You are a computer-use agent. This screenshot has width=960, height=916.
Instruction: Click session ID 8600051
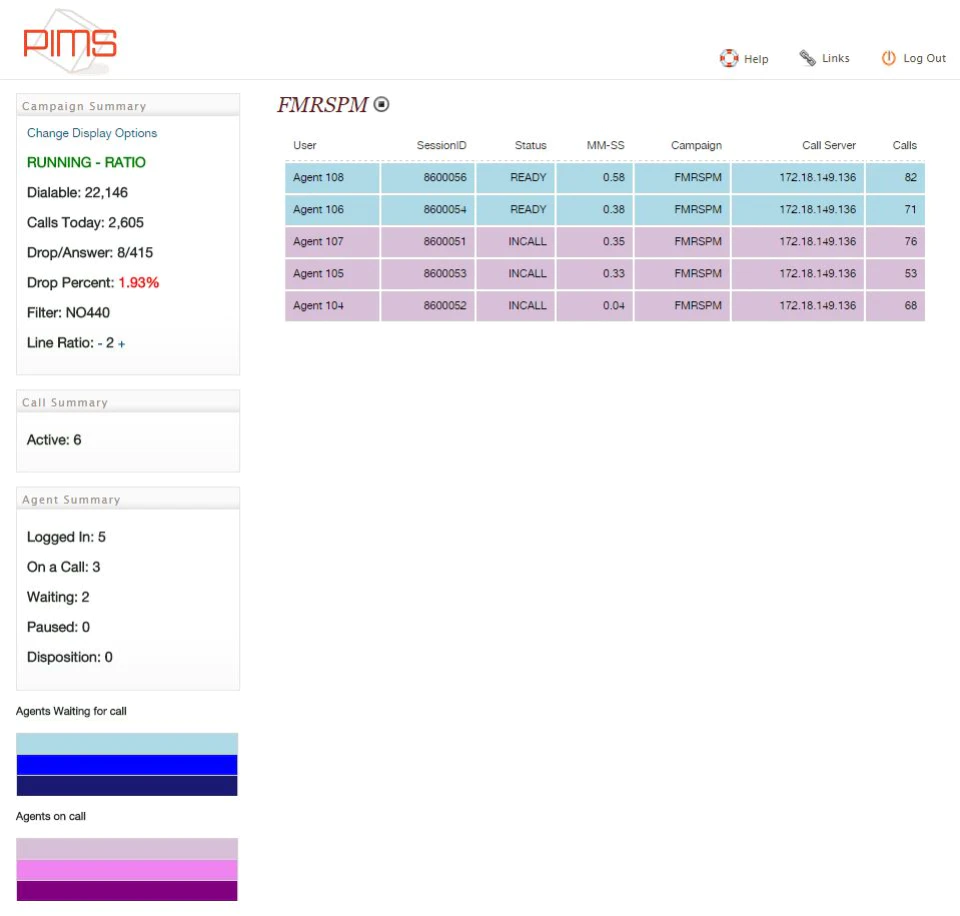pos(444,241)
